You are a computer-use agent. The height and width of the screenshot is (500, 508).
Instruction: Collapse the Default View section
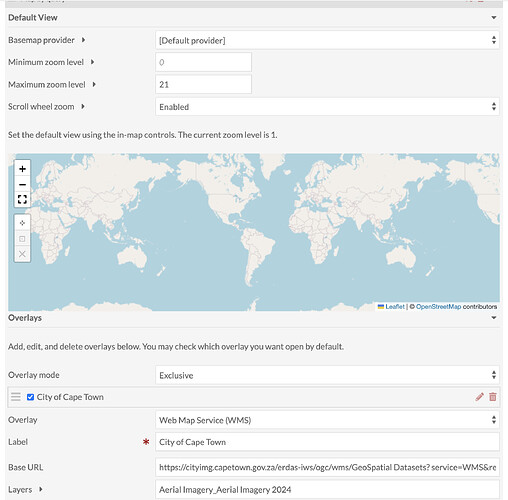click(494, 17)
